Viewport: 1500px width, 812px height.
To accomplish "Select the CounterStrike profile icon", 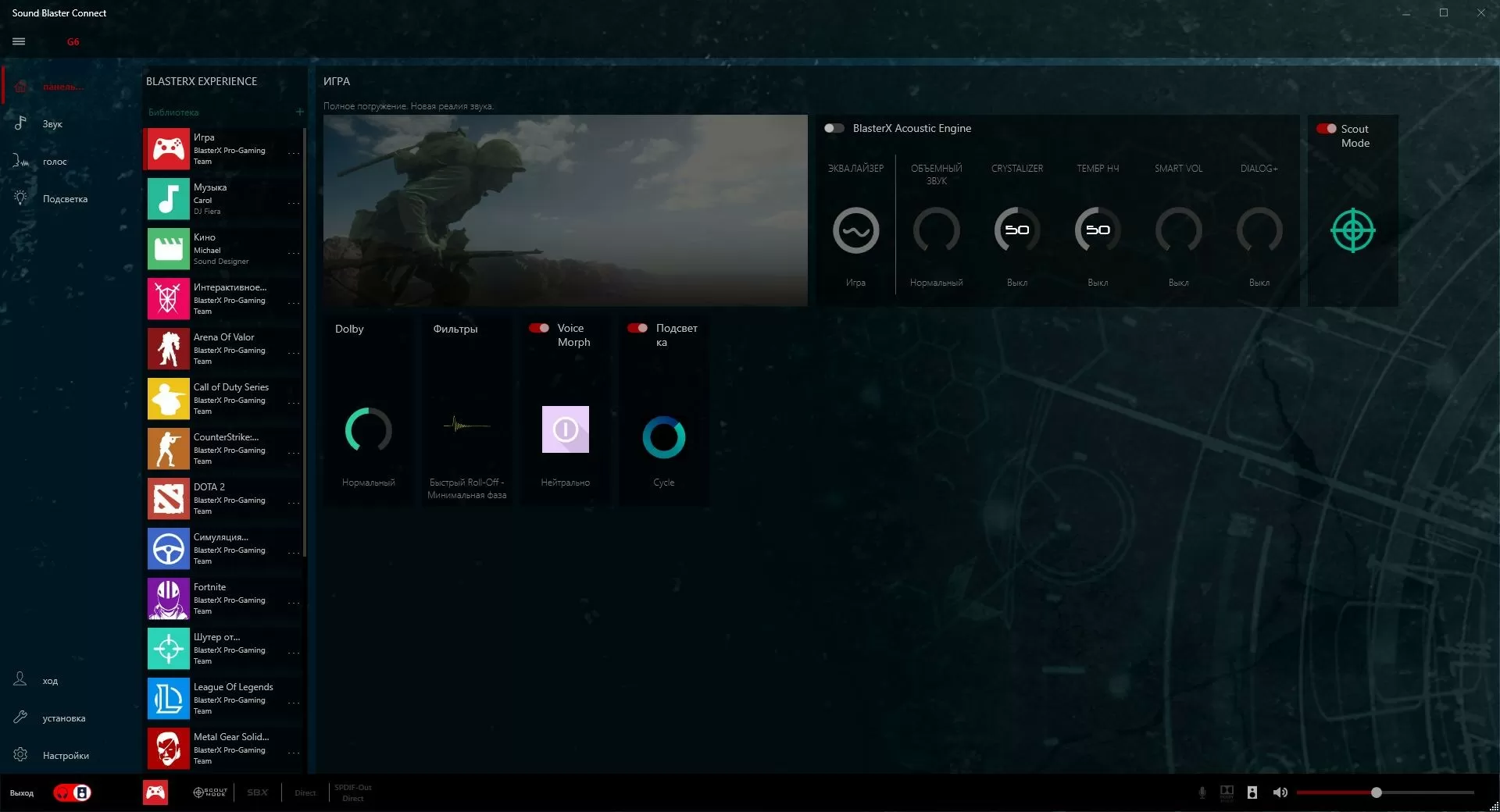I will [x=168, y=448].
